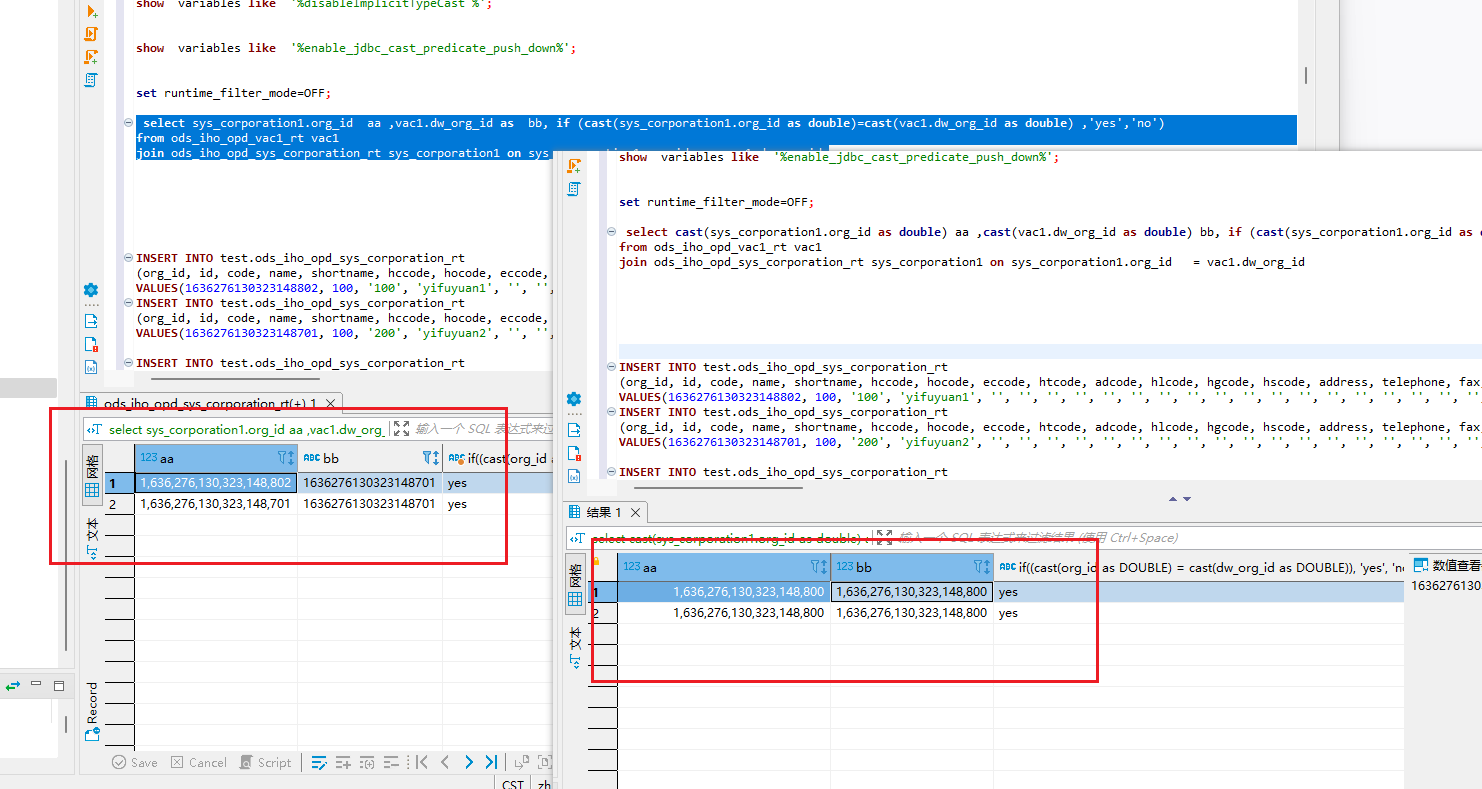Switch right results to 文本 text view
This screenshot has width=1482, height=789.
point(575,647)
